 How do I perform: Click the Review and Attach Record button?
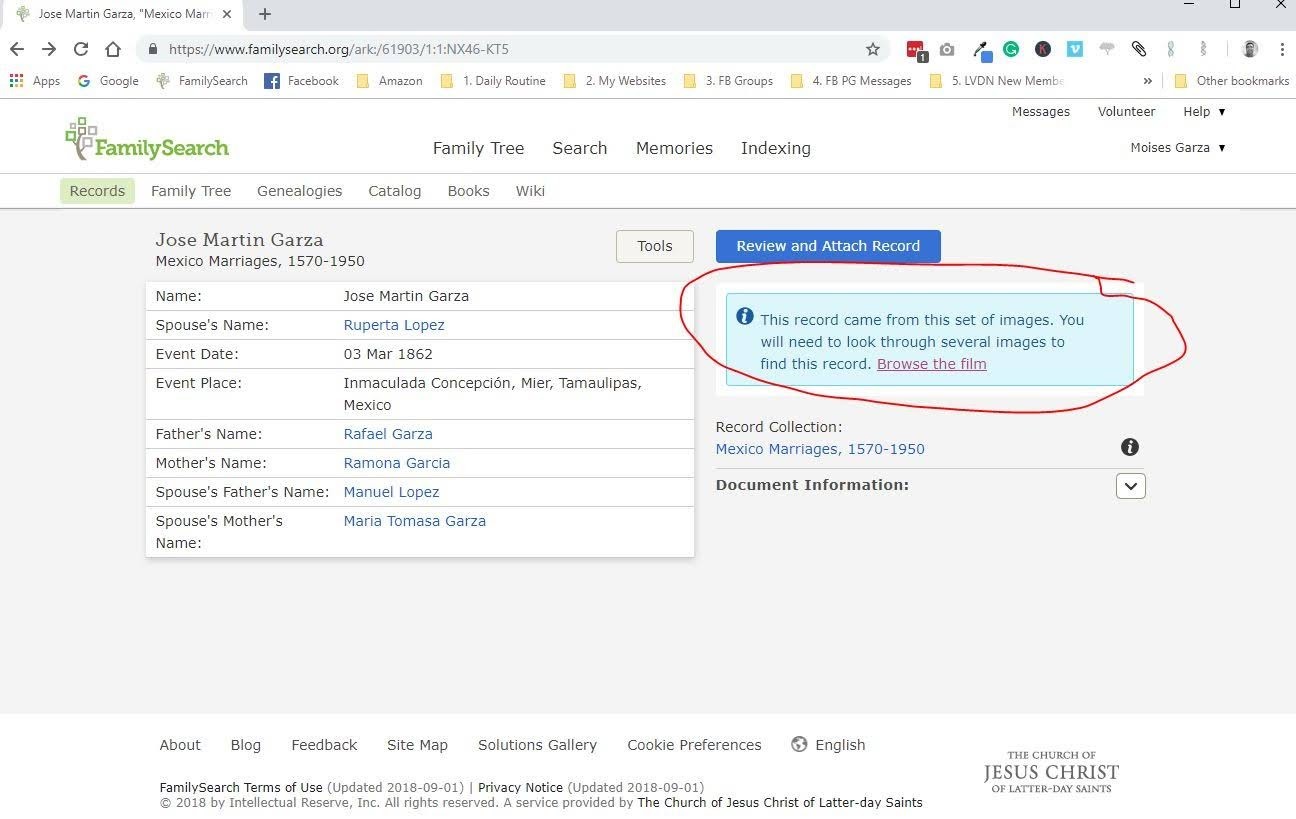(828, 246)
